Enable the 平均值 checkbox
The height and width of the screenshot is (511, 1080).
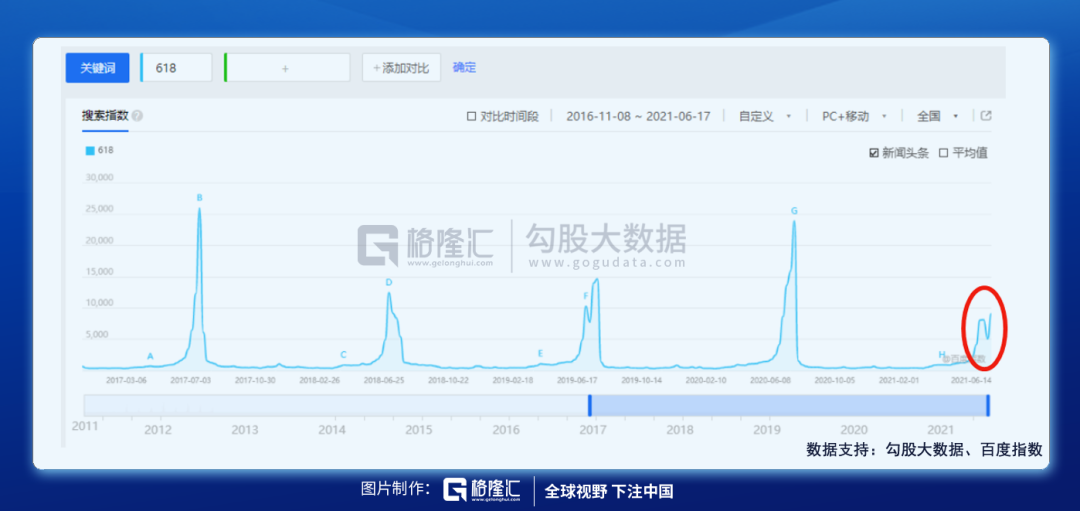[944, 153]
